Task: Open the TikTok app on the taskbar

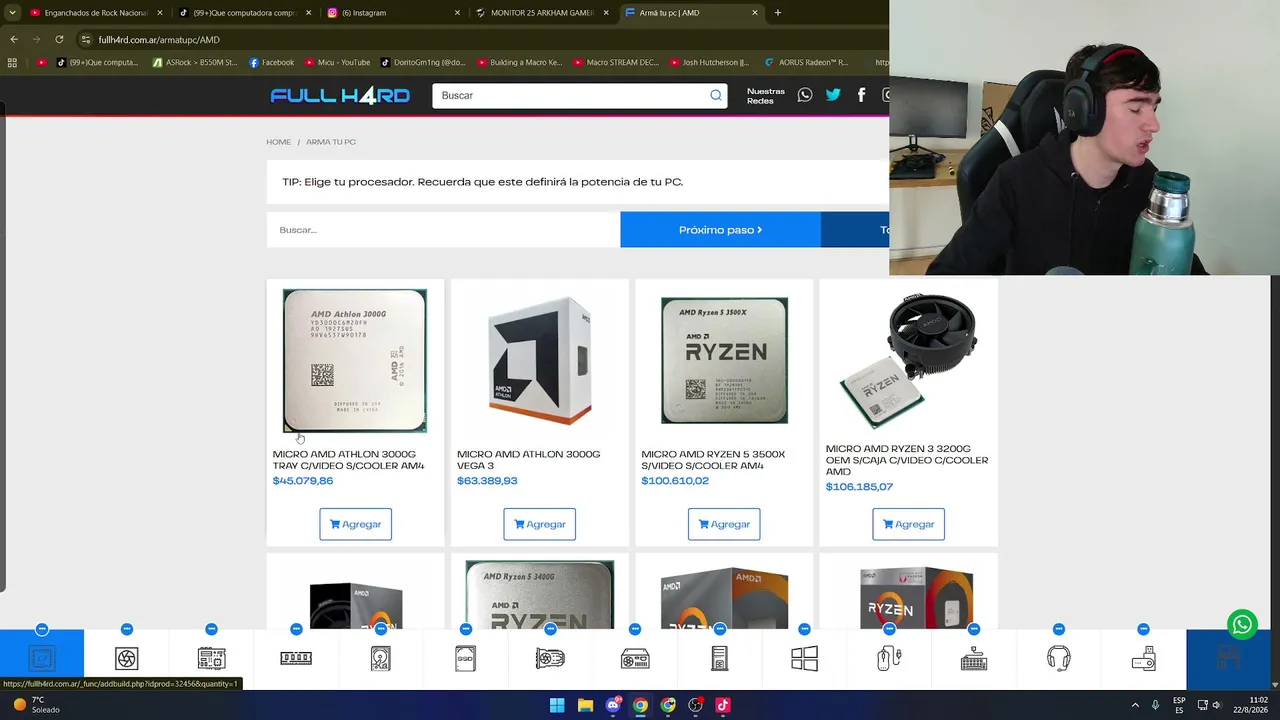Action: click(x=723, y=705)
